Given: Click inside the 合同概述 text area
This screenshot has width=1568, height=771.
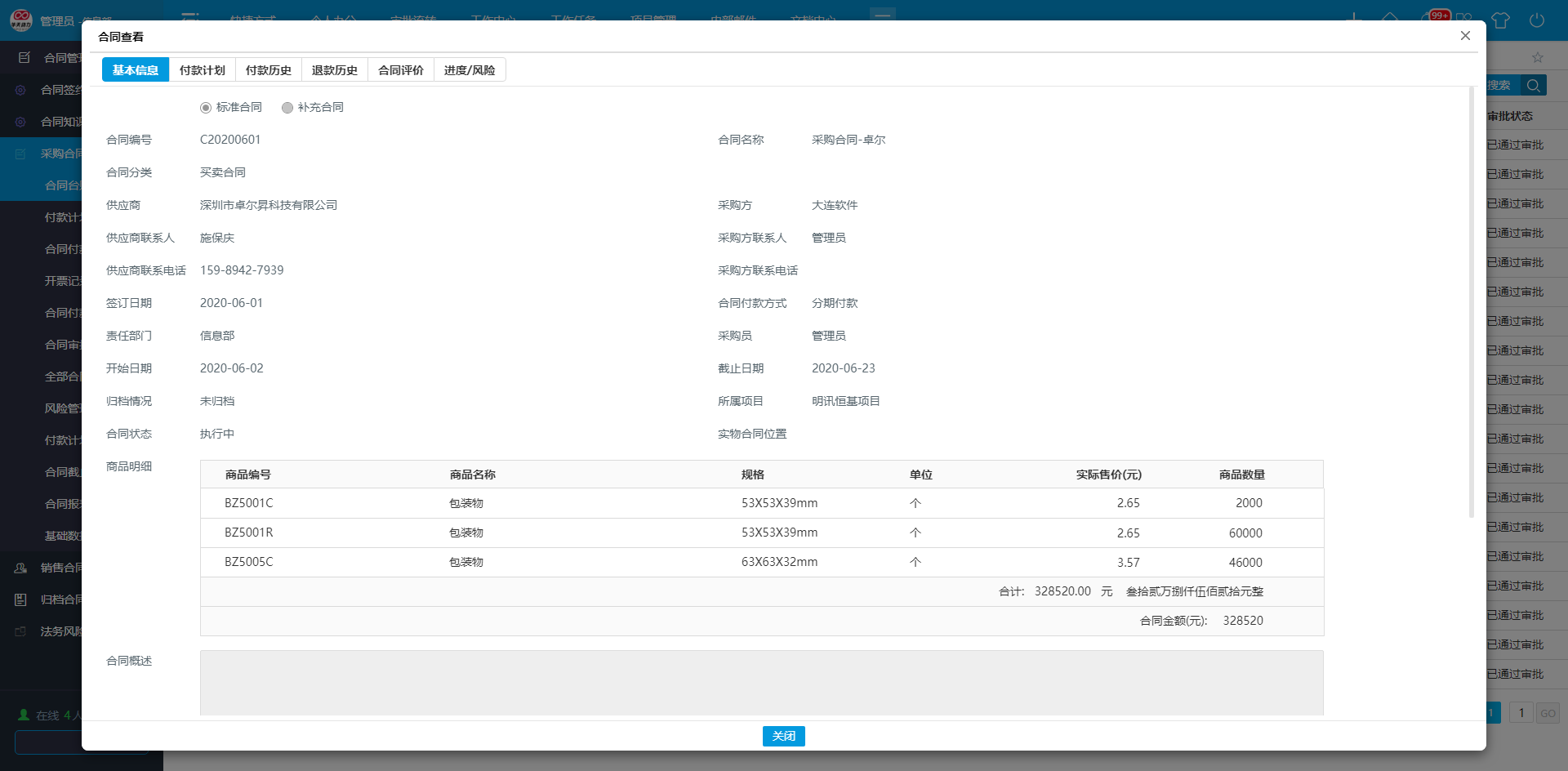Looking at the screenshot, I should [761, 683].
